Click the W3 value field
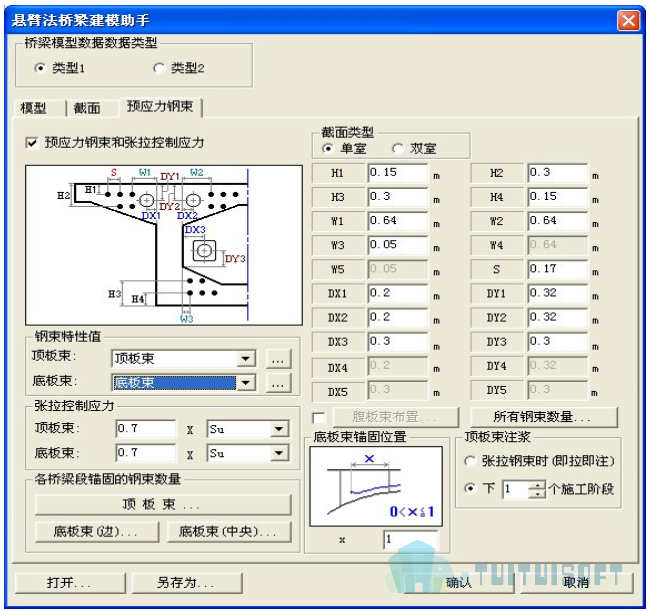 point(398,245)
